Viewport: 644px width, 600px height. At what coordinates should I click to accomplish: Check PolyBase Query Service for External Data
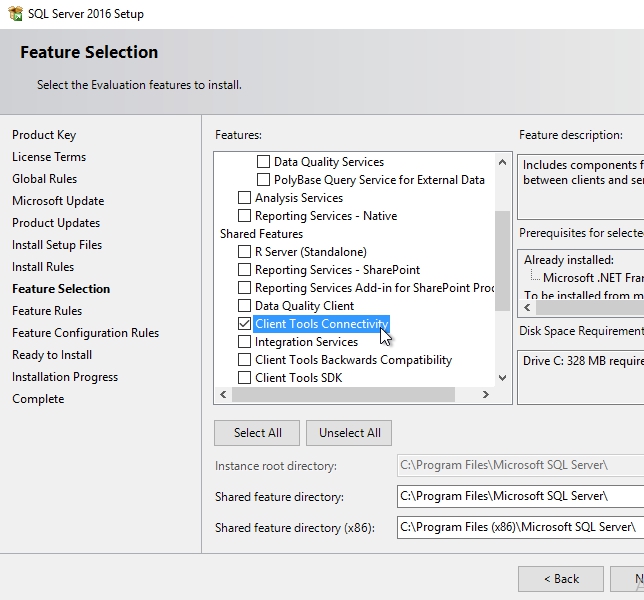(264, 180)
